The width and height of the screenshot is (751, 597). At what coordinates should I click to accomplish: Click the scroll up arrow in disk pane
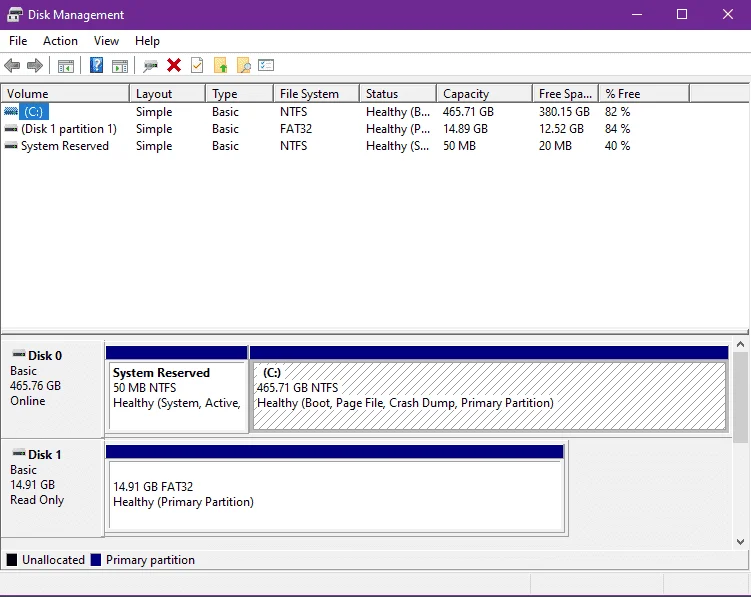point(740,344)
